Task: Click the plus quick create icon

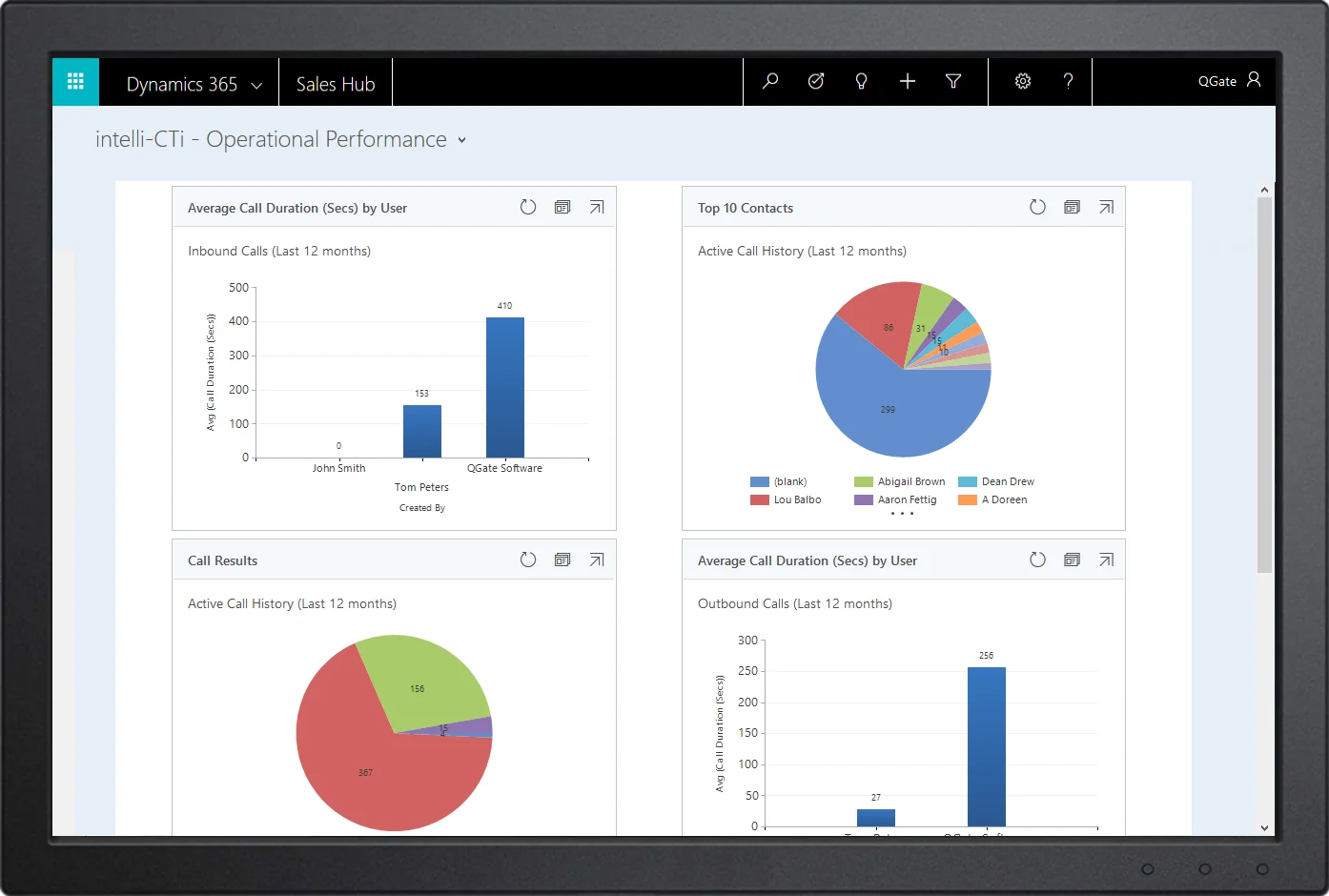Action: pyautogui.click(x=908, y=81)
